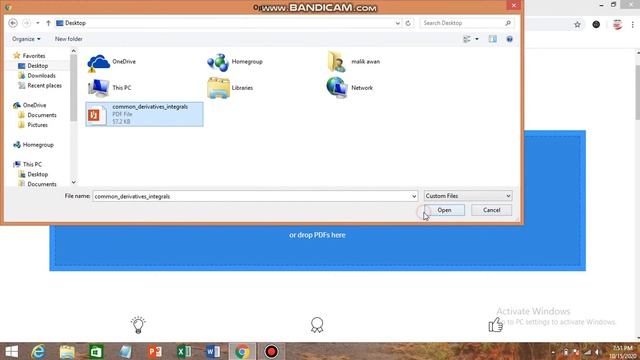
Task: Select Desktop under This PC
Action: pos(33,174)
